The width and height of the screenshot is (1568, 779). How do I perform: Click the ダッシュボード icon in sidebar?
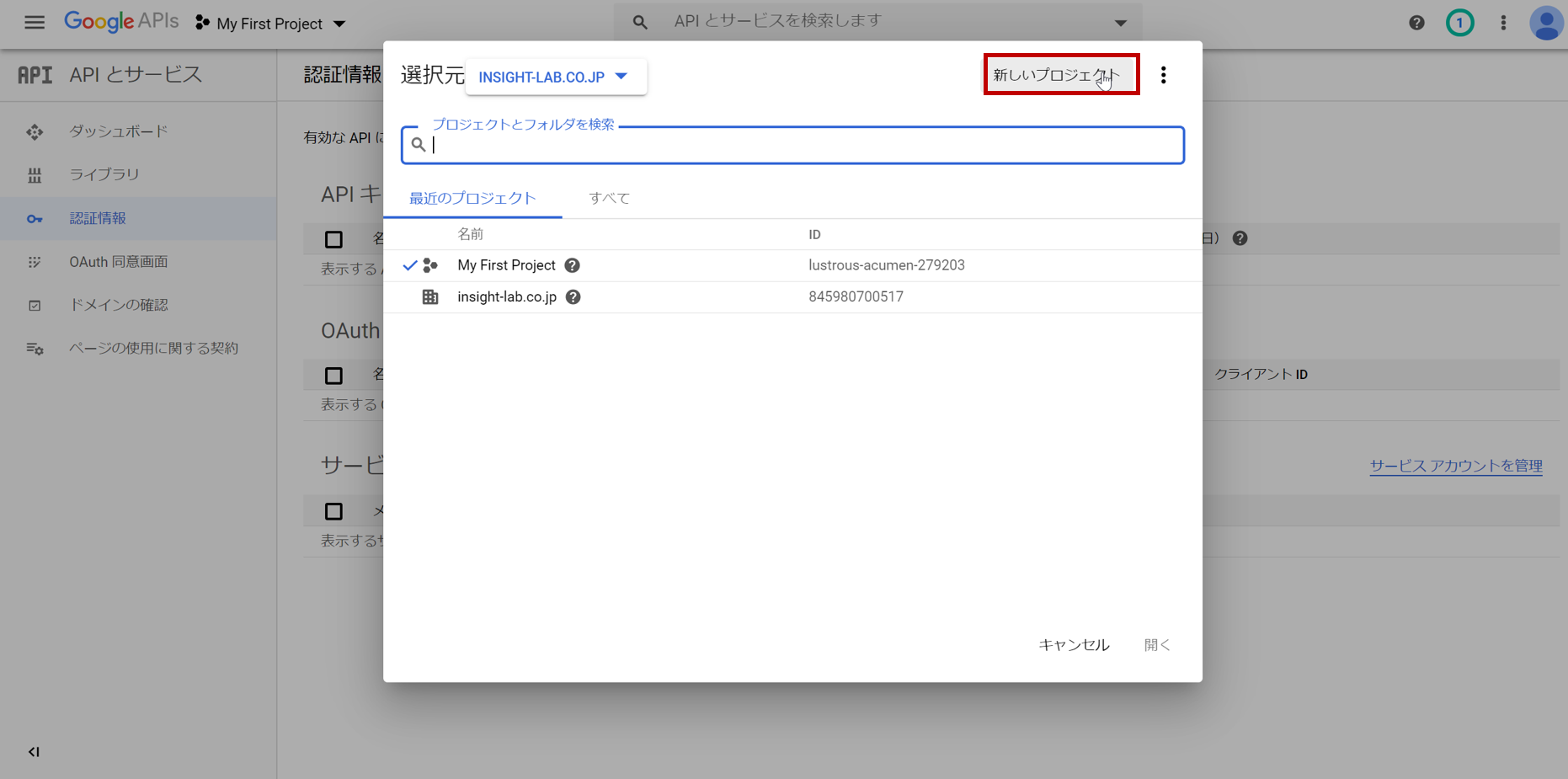tap(35, 132)
